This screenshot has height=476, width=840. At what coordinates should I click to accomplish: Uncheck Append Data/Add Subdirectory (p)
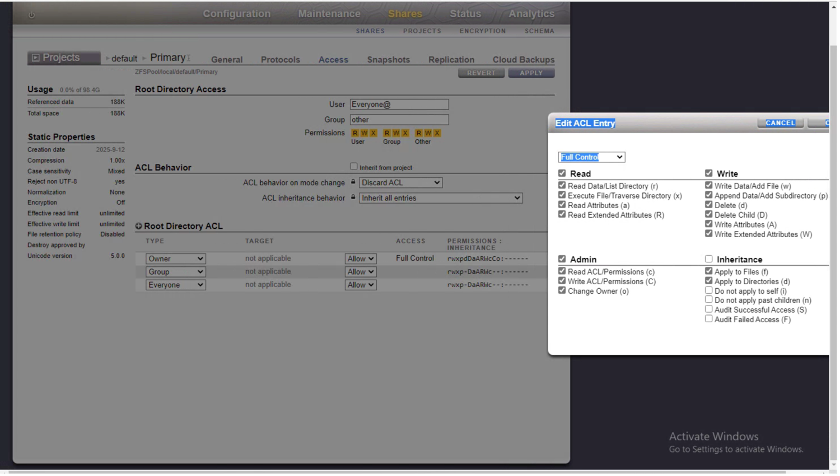[x=709, y=195]
